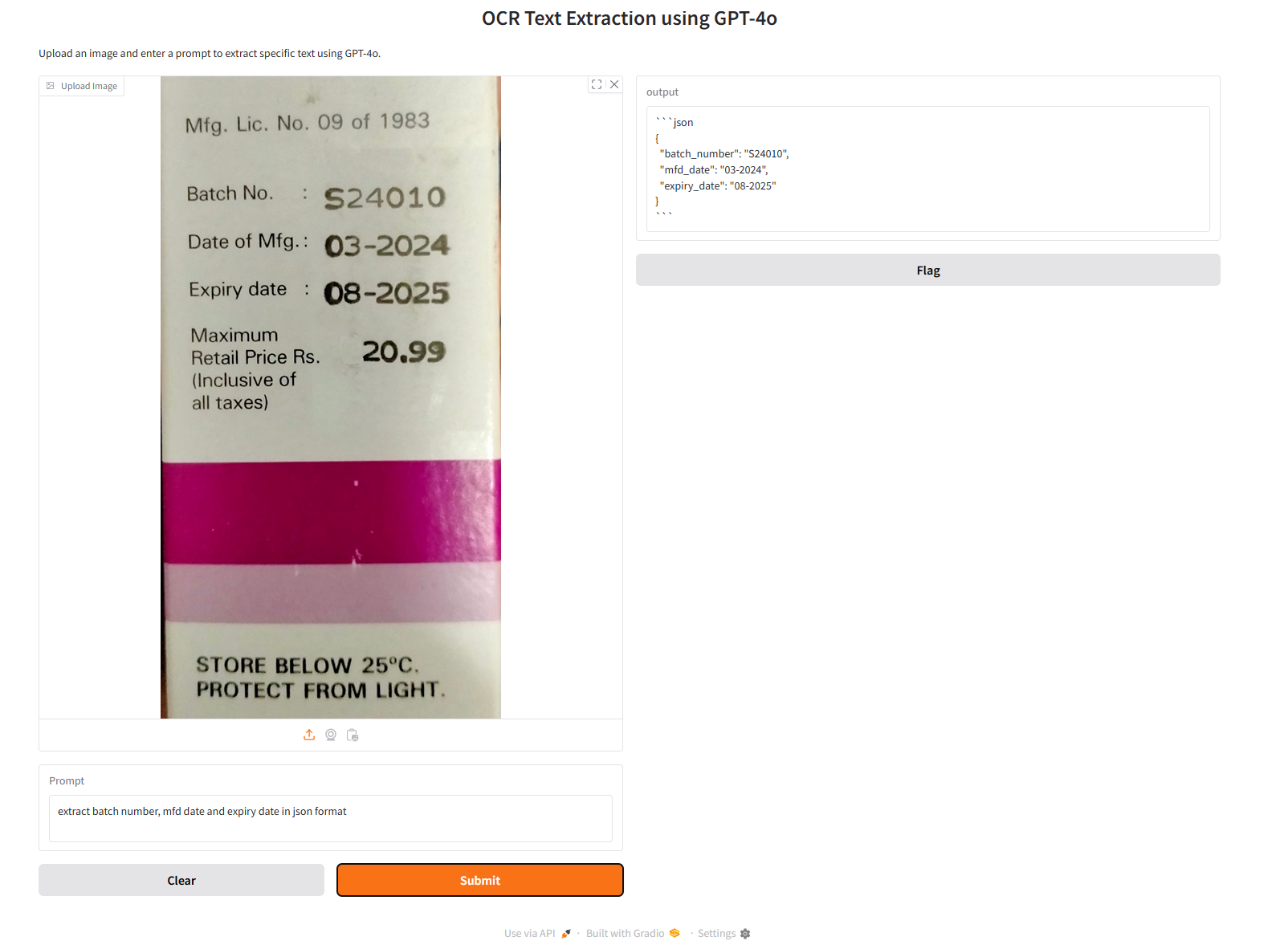
Task: Click the image icon beside Upload Image label
Action: click(51, 86)
